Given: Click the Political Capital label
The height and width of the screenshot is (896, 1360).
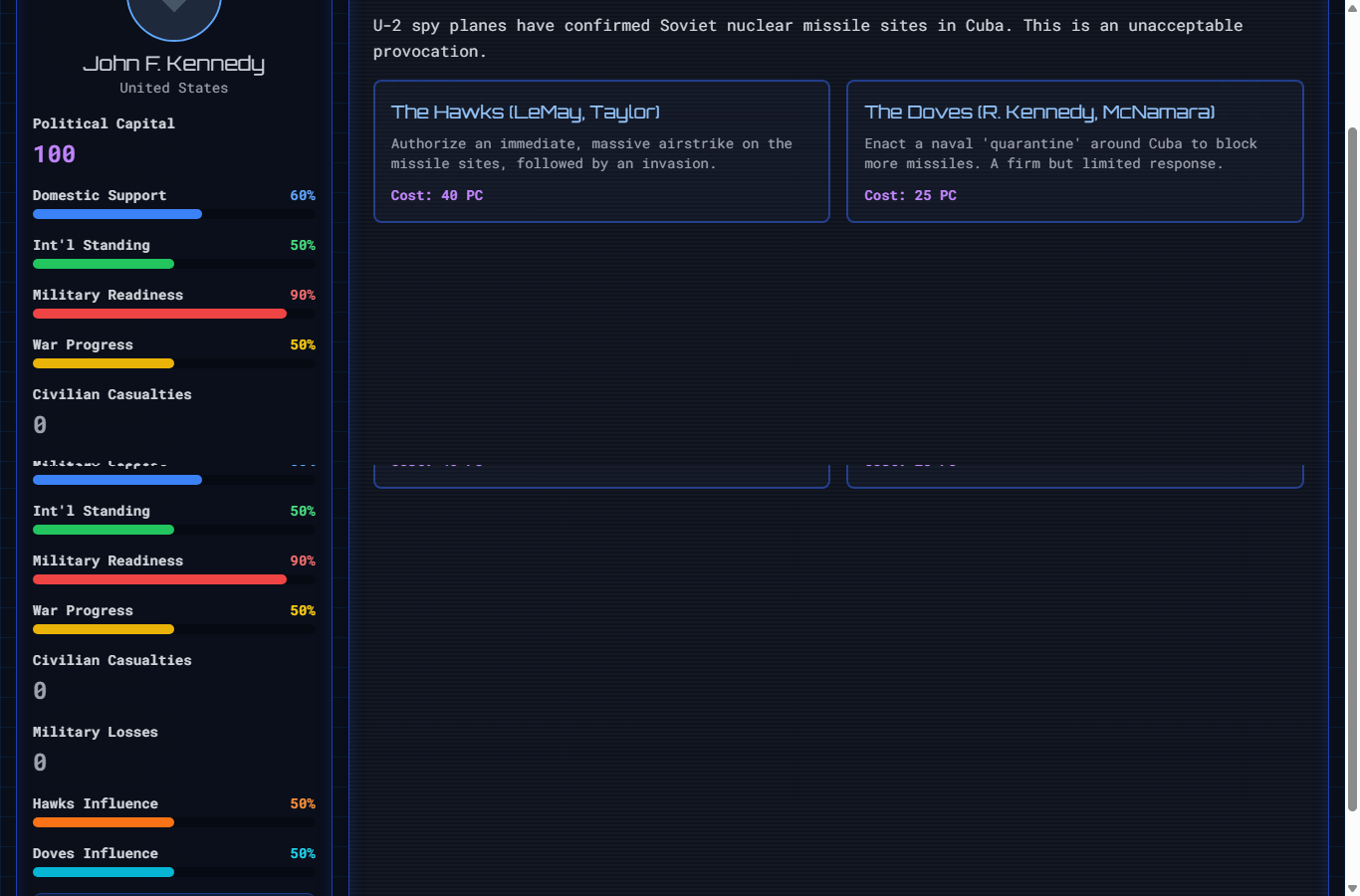Looking at the screenshot, I should (x=104, y=123).
